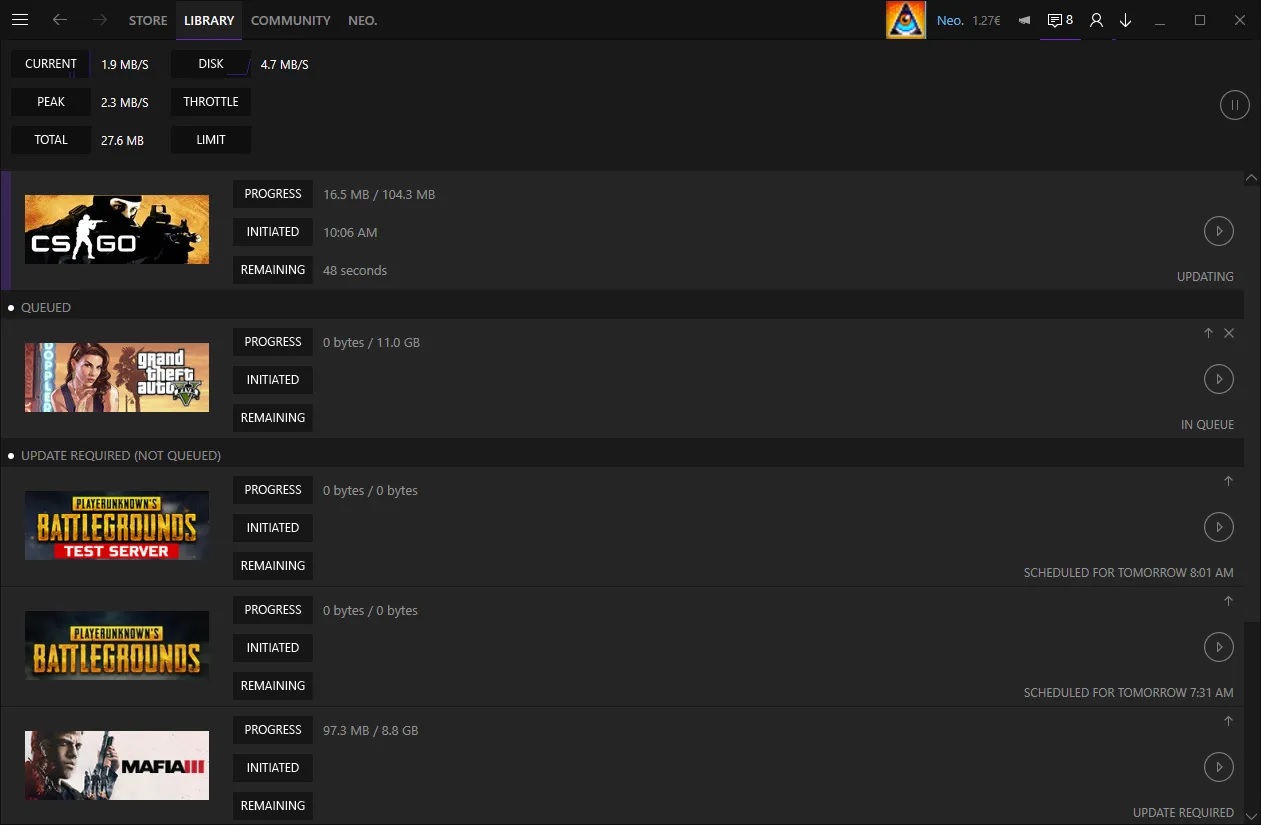
Task: Click the friends profile icon in the header
Action: tap(1096, 20)
